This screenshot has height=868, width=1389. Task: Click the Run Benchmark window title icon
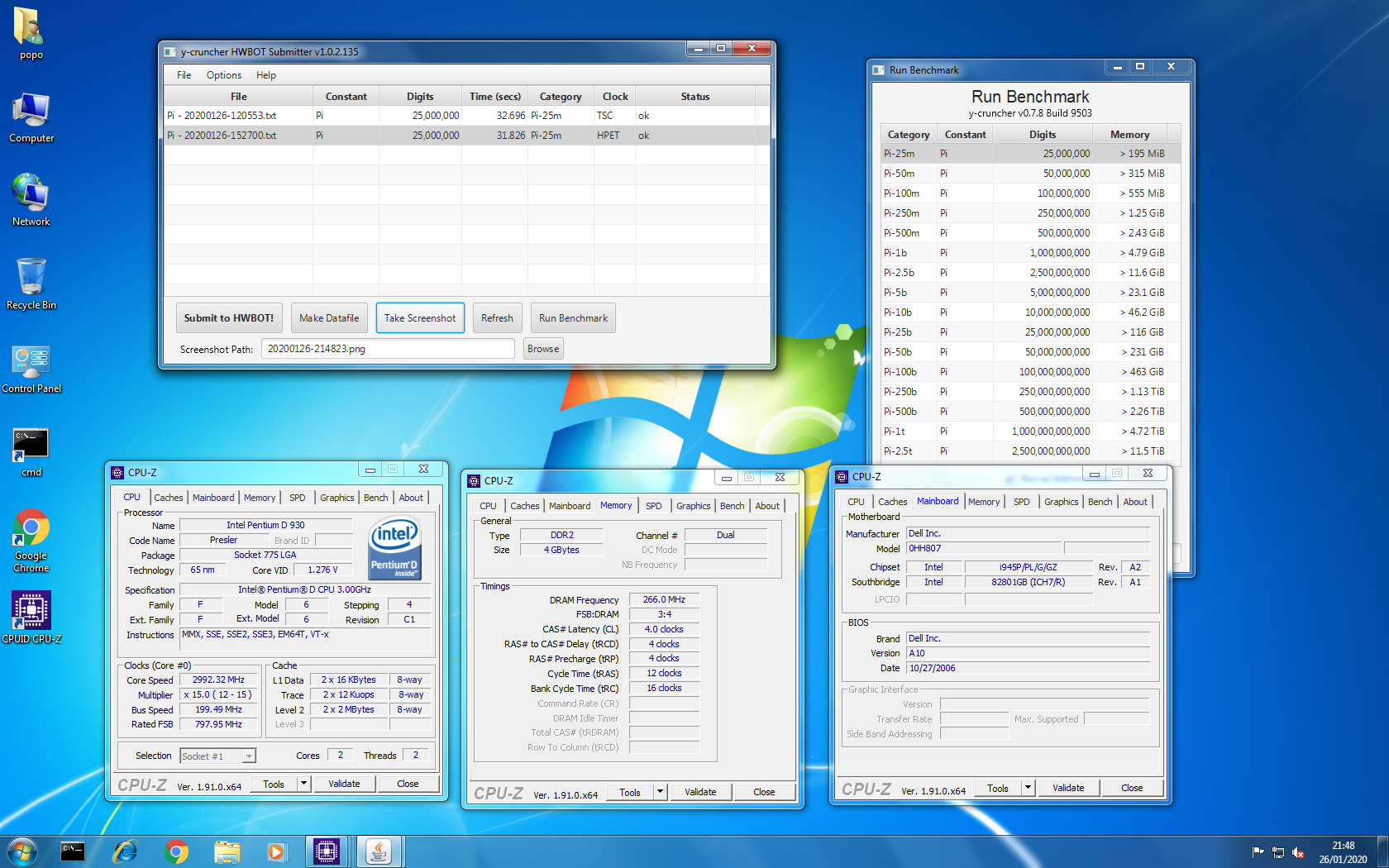[x=878, y=70]
